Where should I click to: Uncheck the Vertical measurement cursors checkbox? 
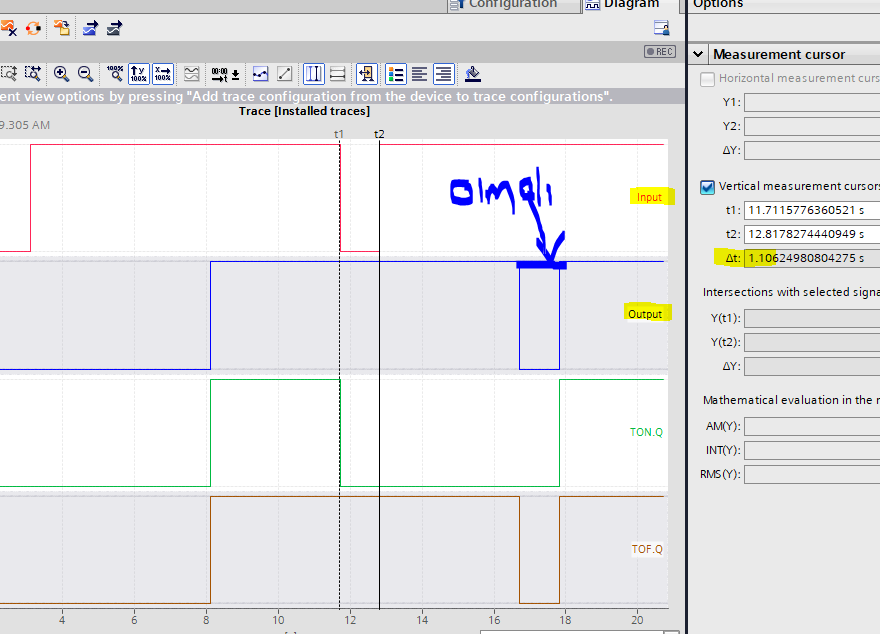(707, 187)
